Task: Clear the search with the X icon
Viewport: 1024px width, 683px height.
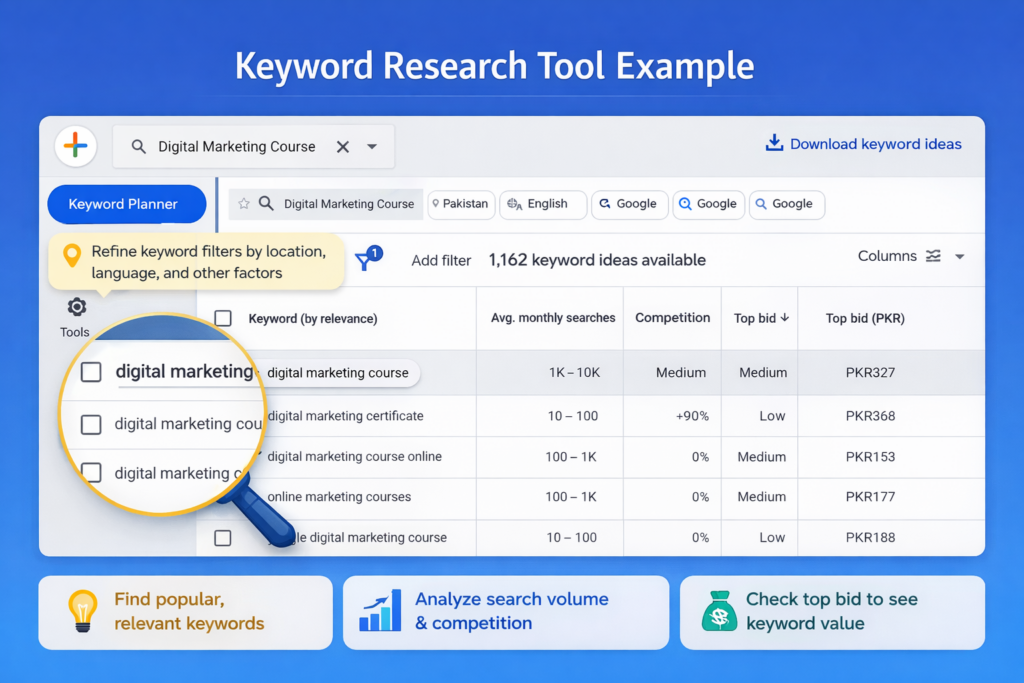Action: 345,146
